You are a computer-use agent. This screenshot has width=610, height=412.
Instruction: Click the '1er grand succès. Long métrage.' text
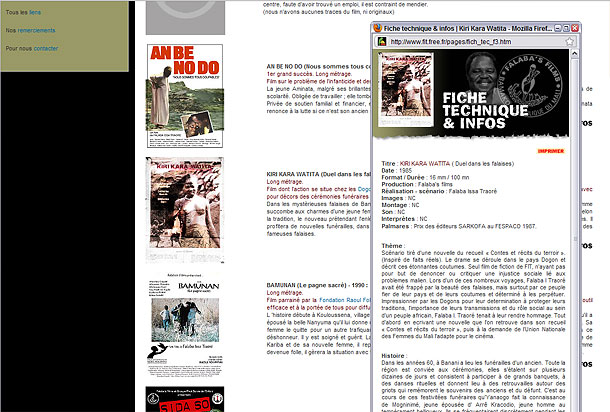(309, 74)
